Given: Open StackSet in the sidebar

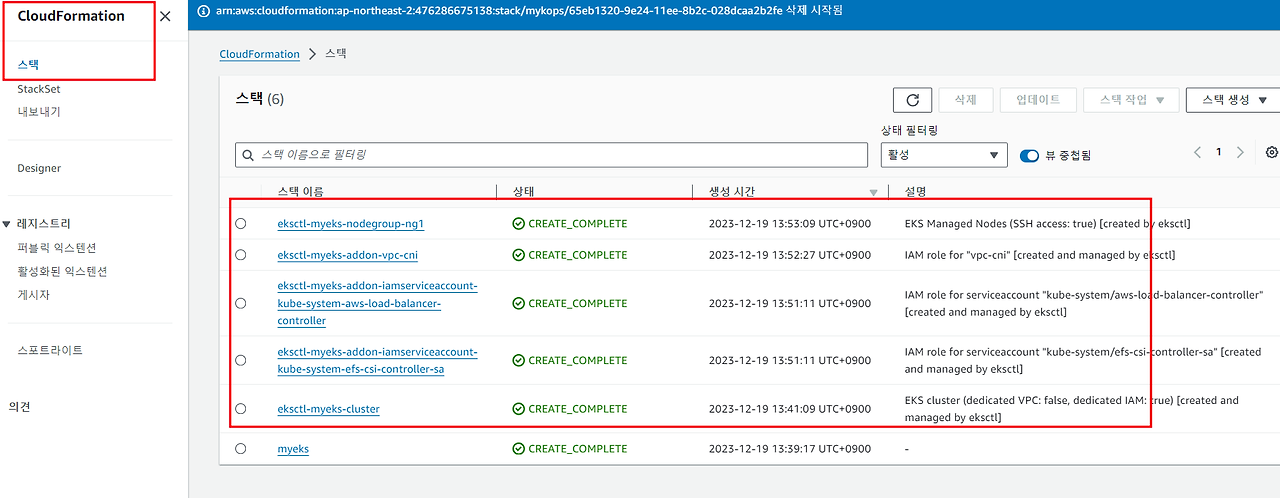Looking at the screenshot, I should coord(39,89).
